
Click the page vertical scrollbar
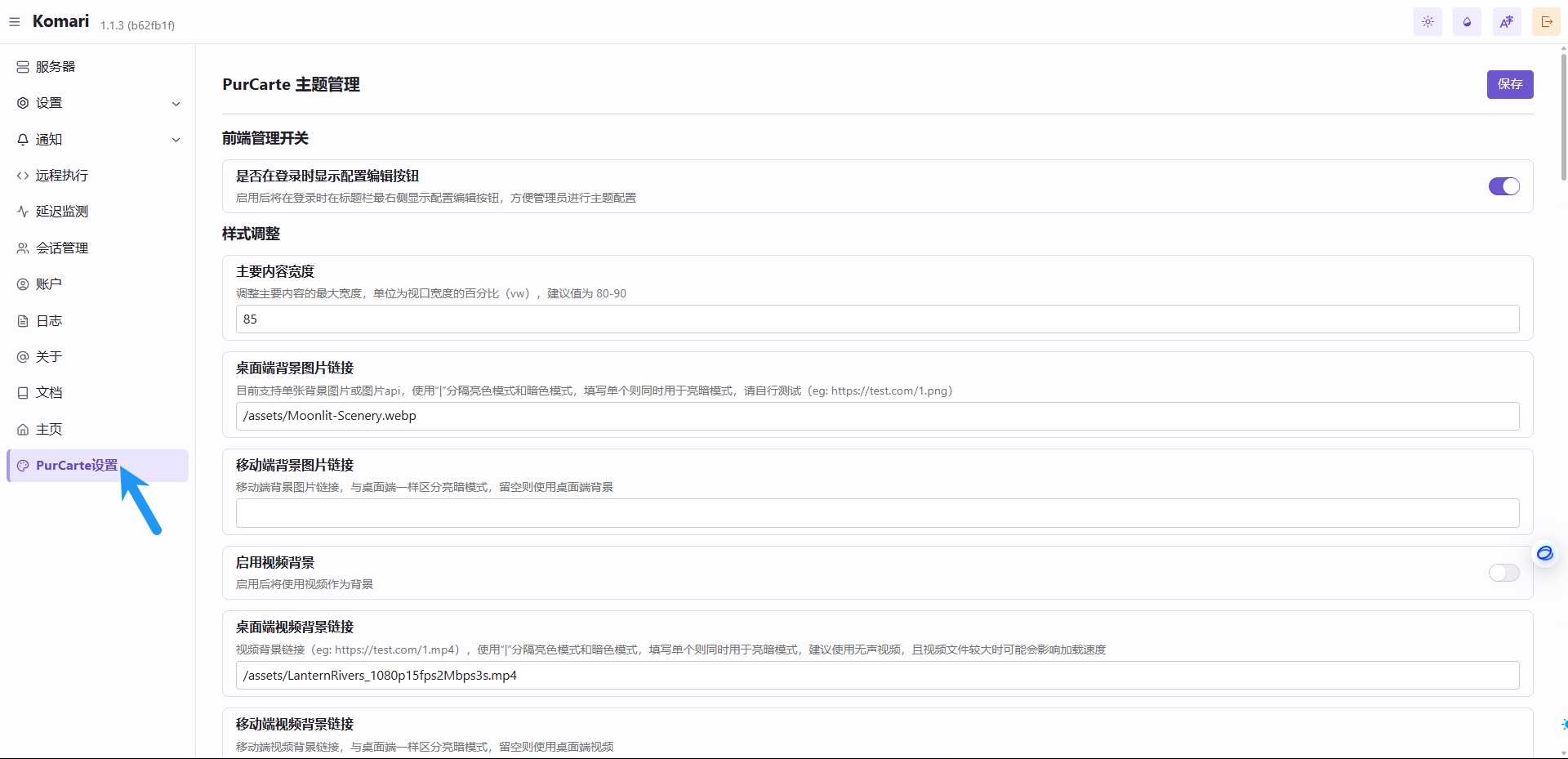coord(1563,114)
